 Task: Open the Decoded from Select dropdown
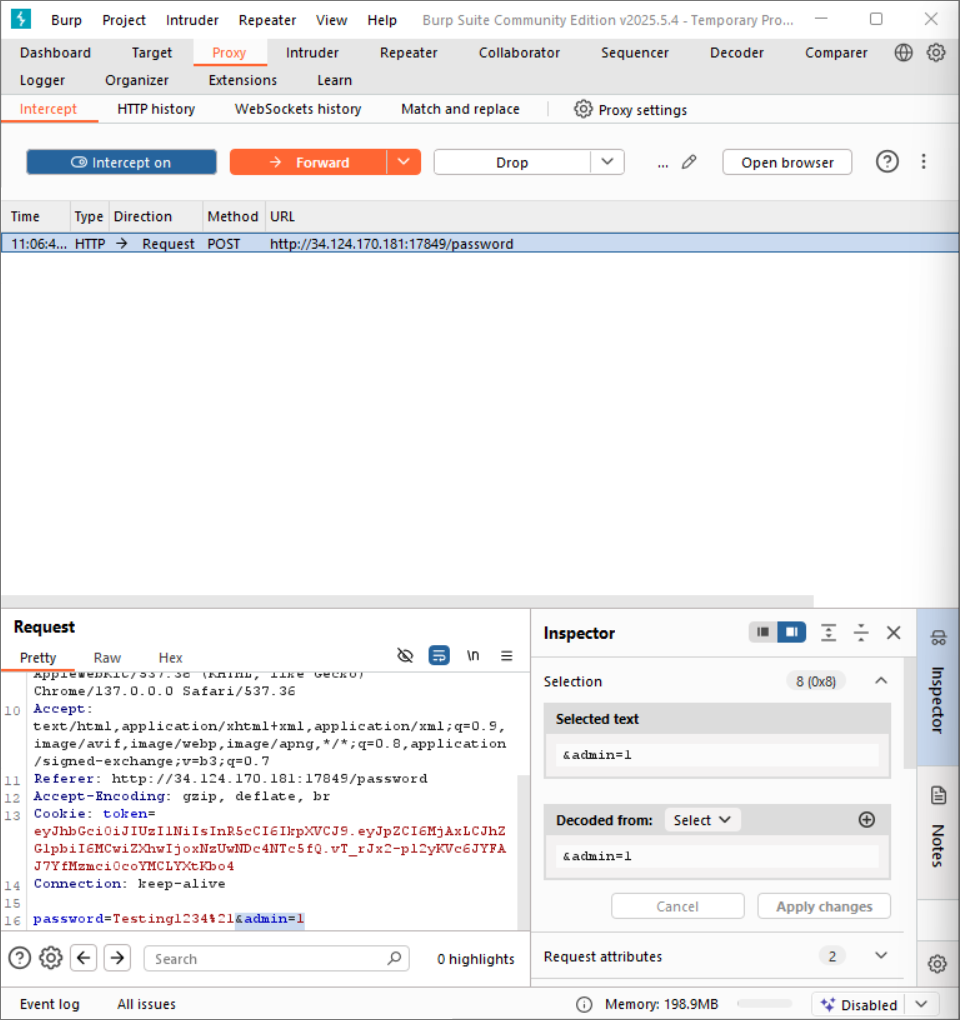pos(701,820)
